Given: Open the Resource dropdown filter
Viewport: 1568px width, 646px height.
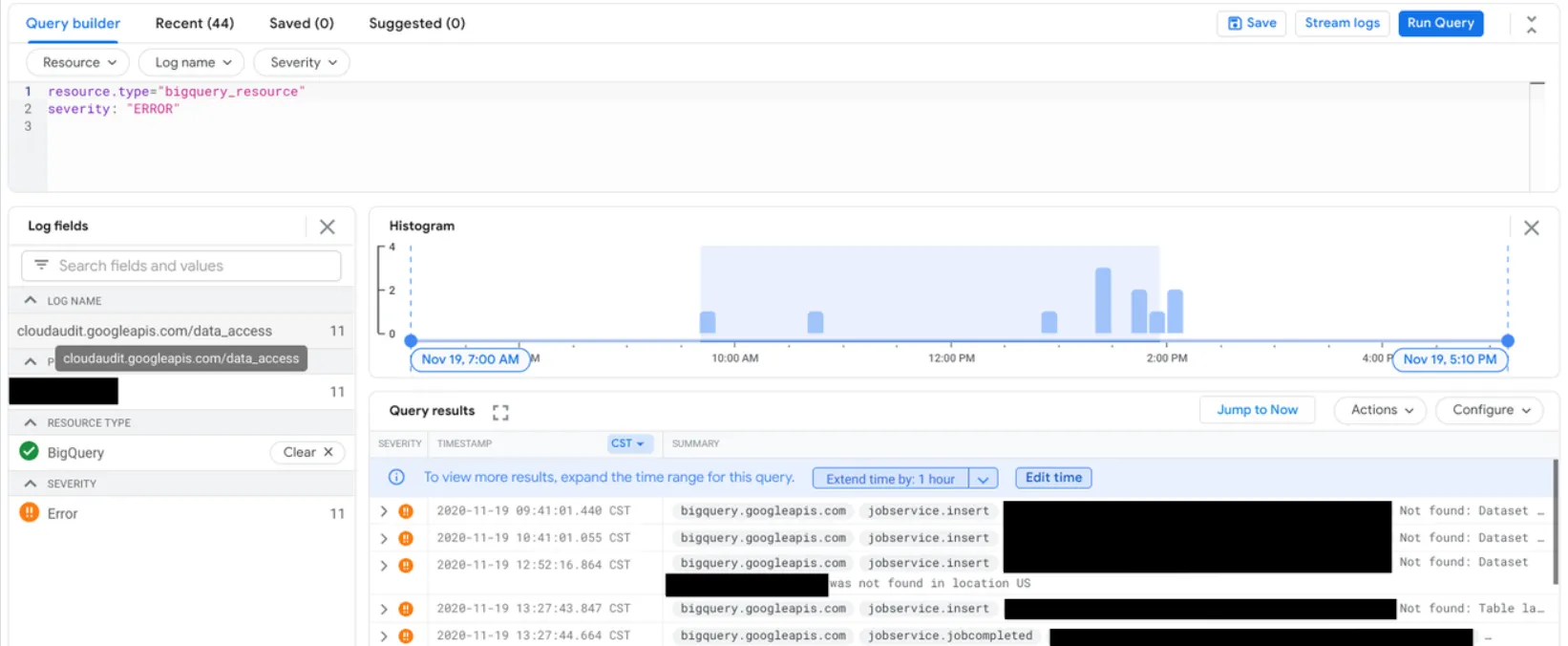Looking at the screenshot, I should [78, 62].
